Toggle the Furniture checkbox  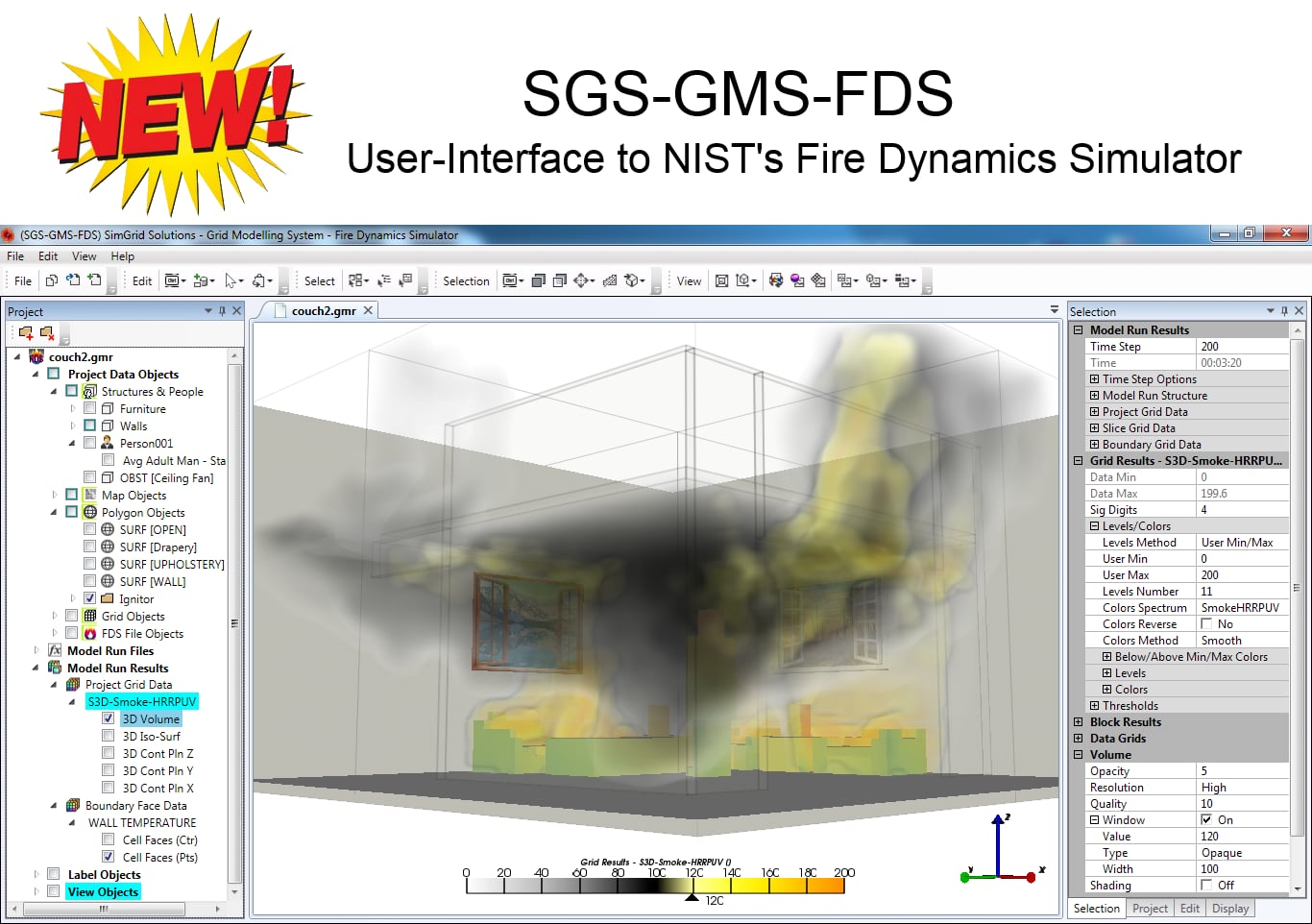coord(89,408)
